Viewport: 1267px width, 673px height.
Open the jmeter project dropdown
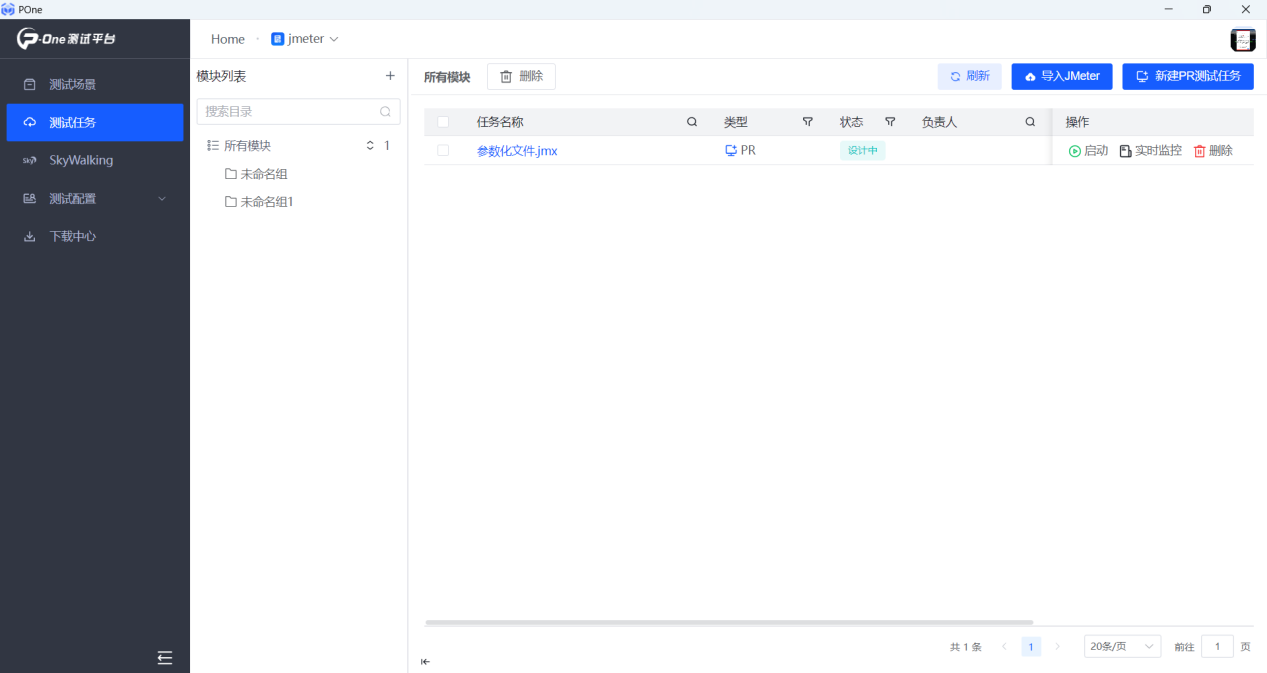pyautogui.click(x=305, y=39)
